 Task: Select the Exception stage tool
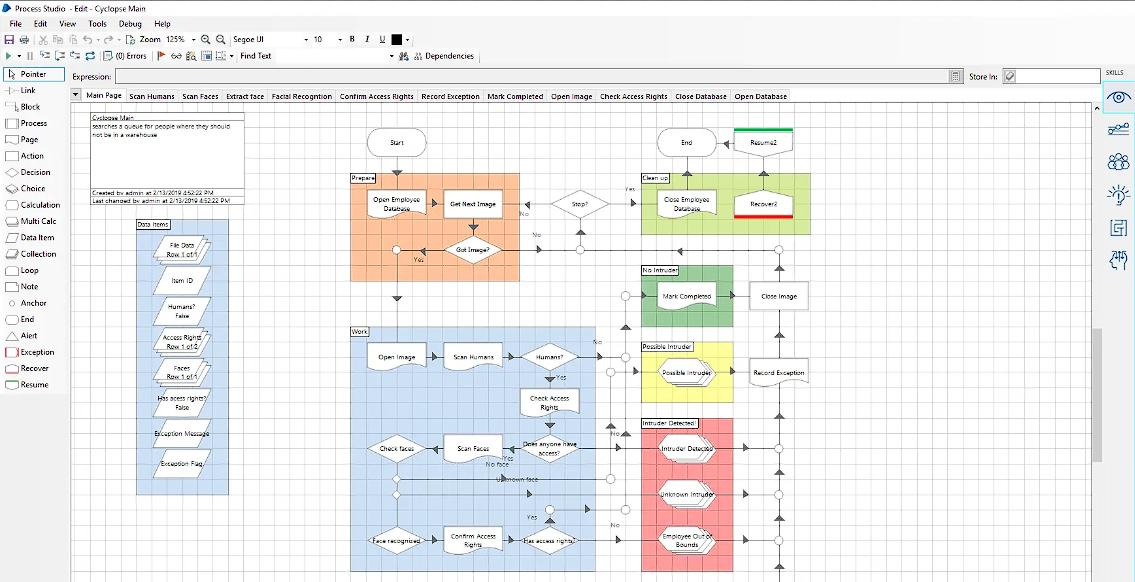pos(37,352)
